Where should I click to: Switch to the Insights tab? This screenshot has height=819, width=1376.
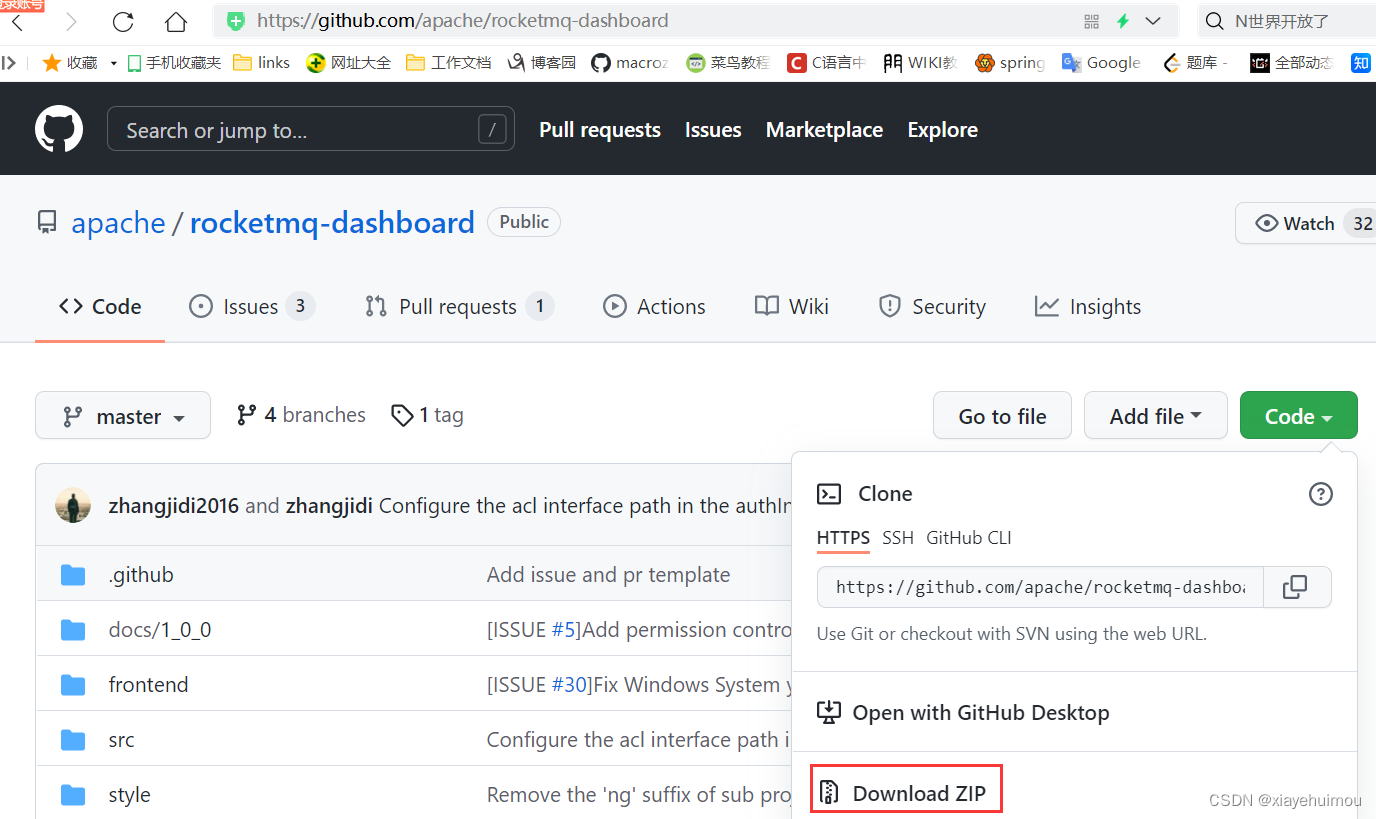tap(1088, 307)
